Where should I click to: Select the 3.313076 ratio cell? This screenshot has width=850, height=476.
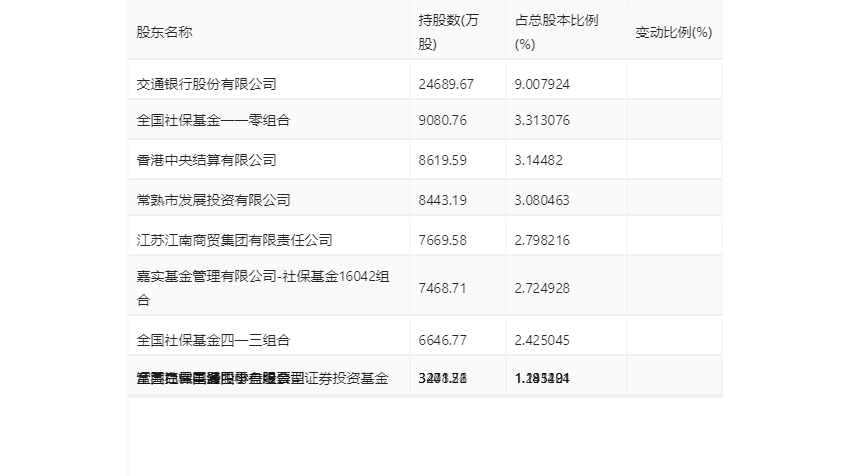tap(542, 120)
